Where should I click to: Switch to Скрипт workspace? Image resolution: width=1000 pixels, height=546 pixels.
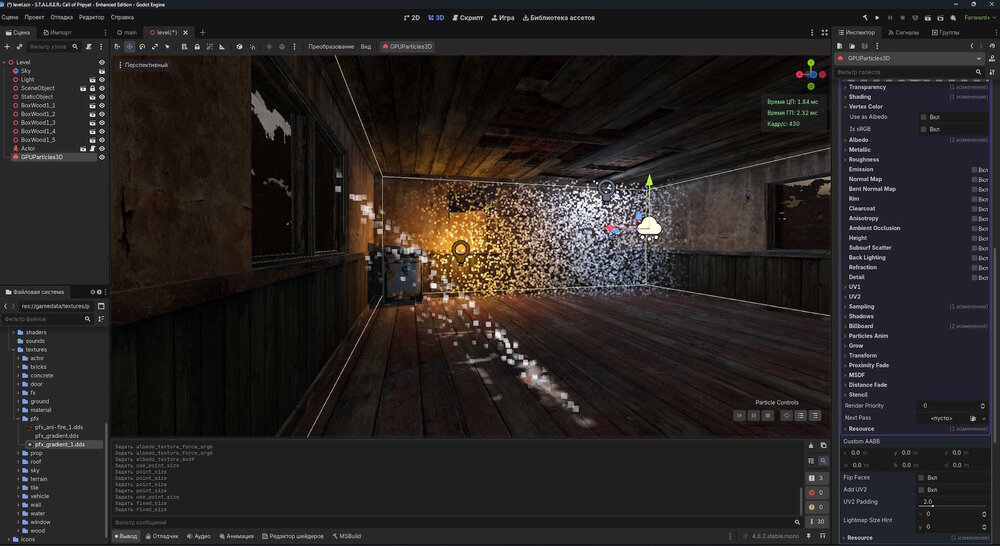467,18
